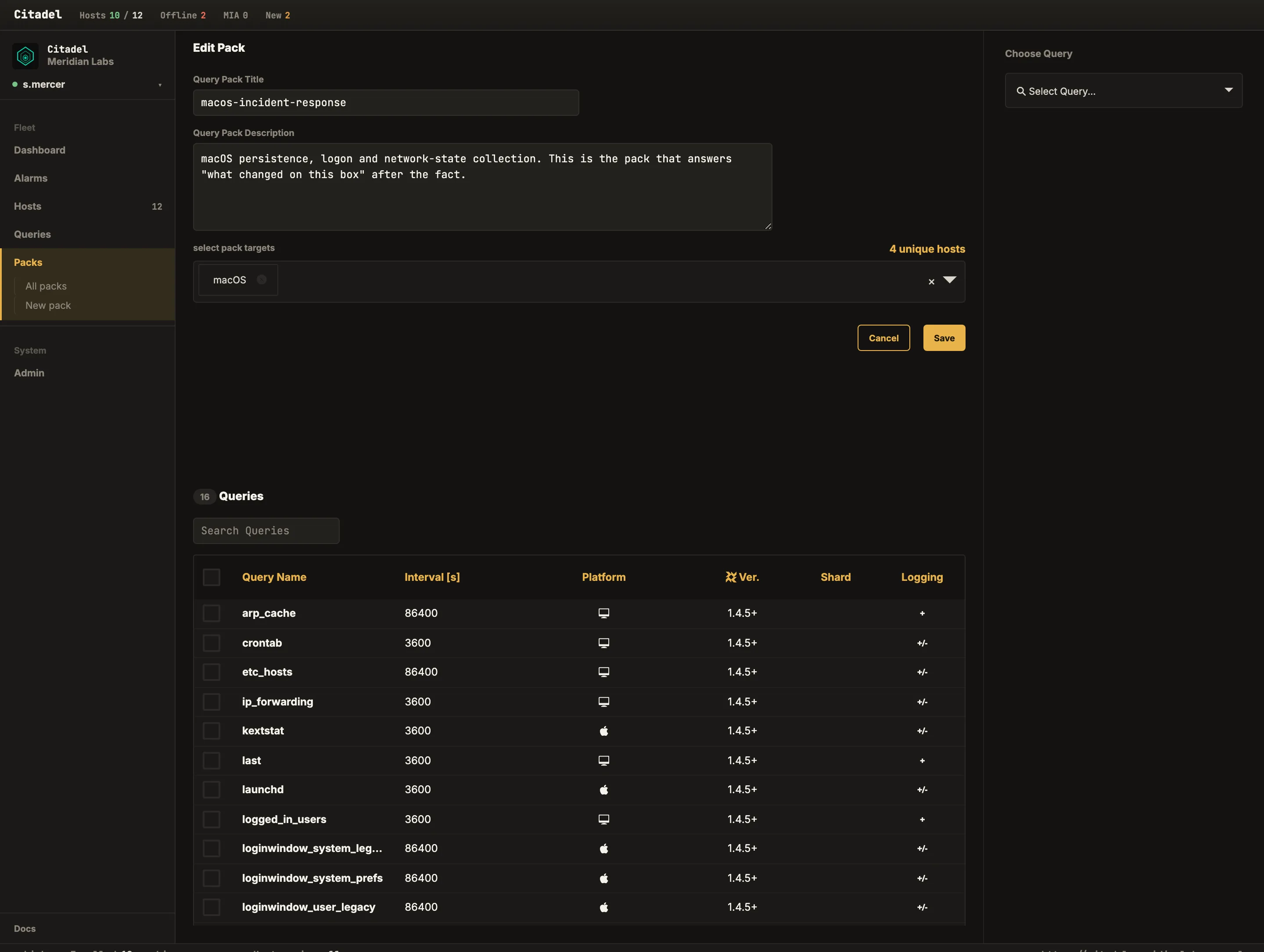This screenshot has height=952, width=1264.
Task: Save the pack changes
Action: tap(944, 338)
